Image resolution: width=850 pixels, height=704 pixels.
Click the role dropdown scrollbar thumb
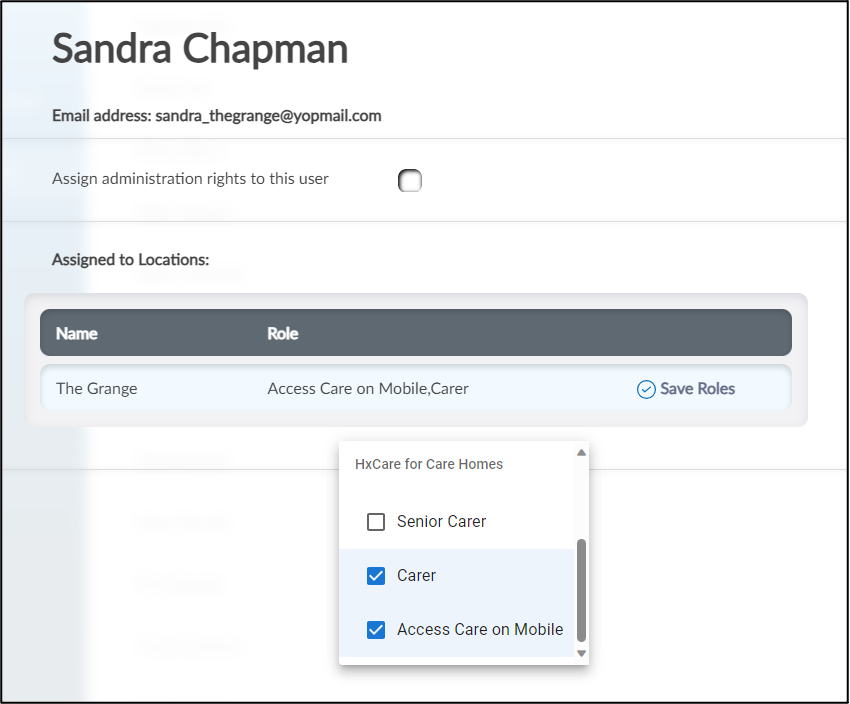coord(581,590)
